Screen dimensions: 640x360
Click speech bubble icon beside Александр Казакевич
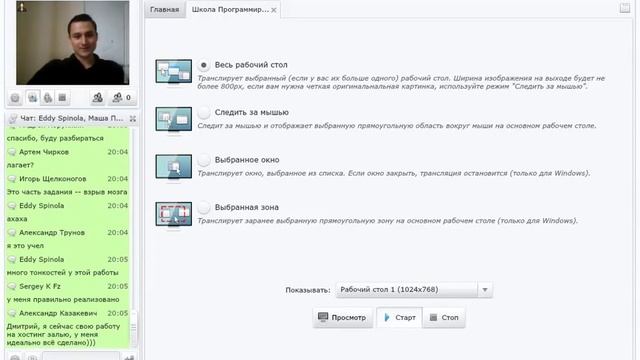coord(12,313)
